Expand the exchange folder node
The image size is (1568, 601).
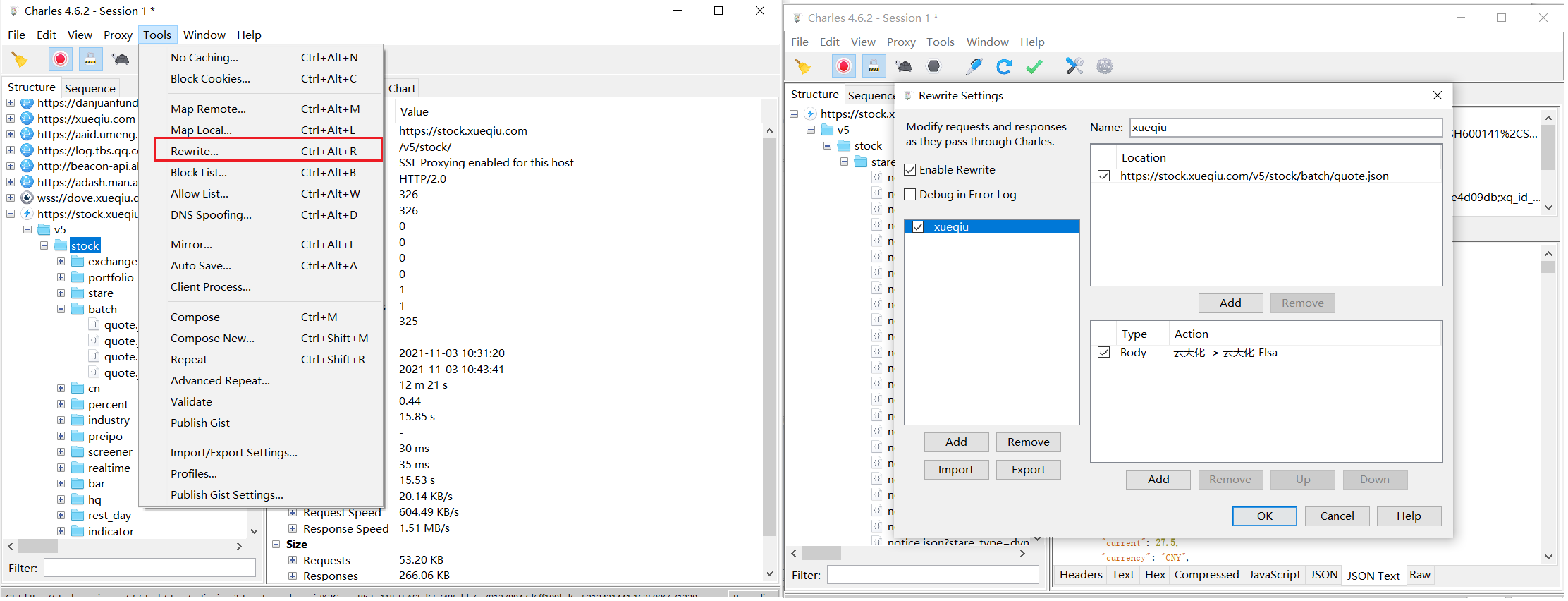61,262
